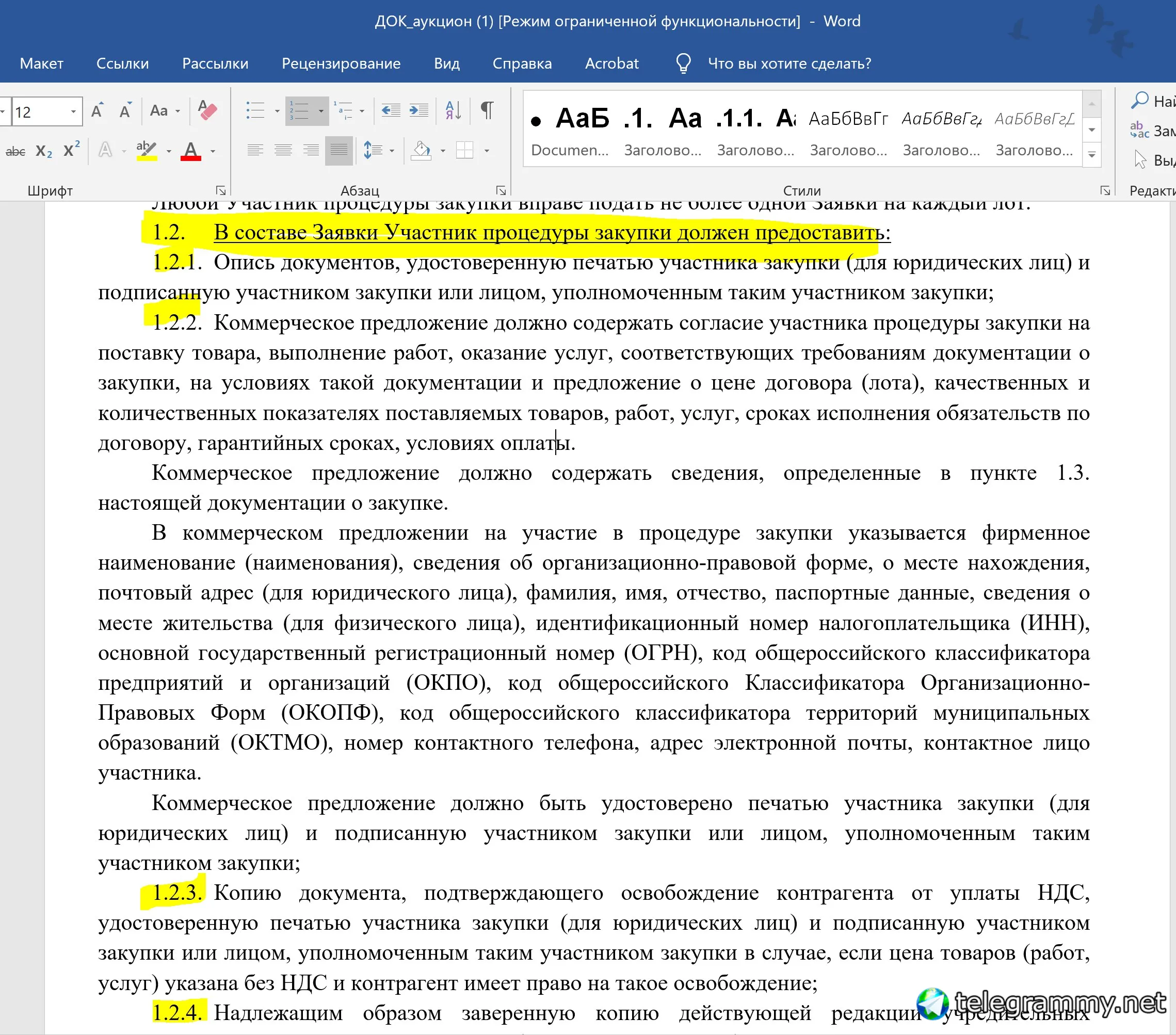Viewport: 1176px width, 1035px height.
Task: Click the Bullets list icon
Action: click(x=255, y=110)
